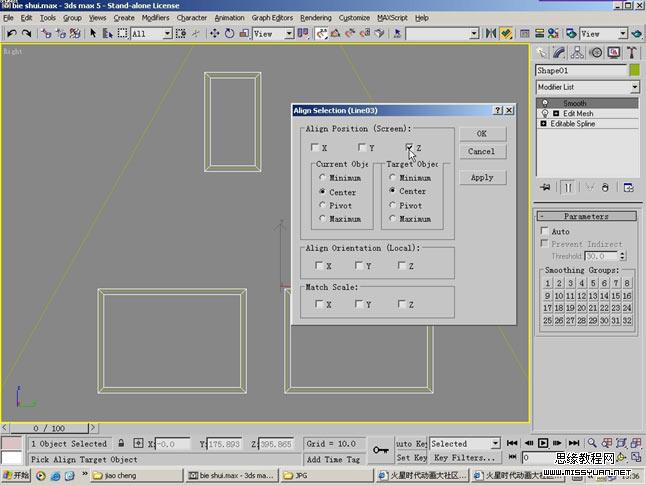This screenshot has height=485, width=646.
Task: Go to the animation start frame
Action: [x=512, y=443]
